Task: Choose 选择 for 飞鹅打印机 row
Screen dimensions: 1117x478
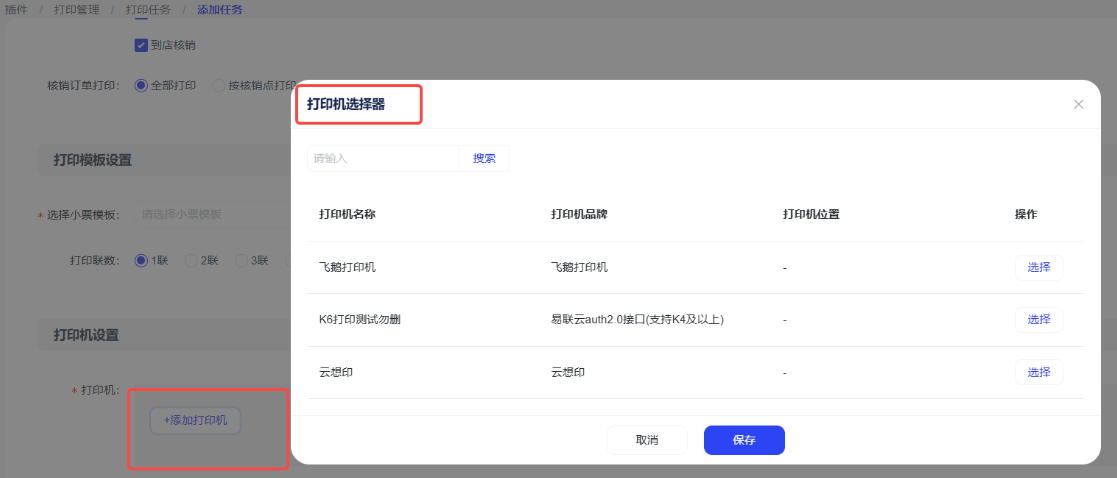Action: click(1038, 267)
